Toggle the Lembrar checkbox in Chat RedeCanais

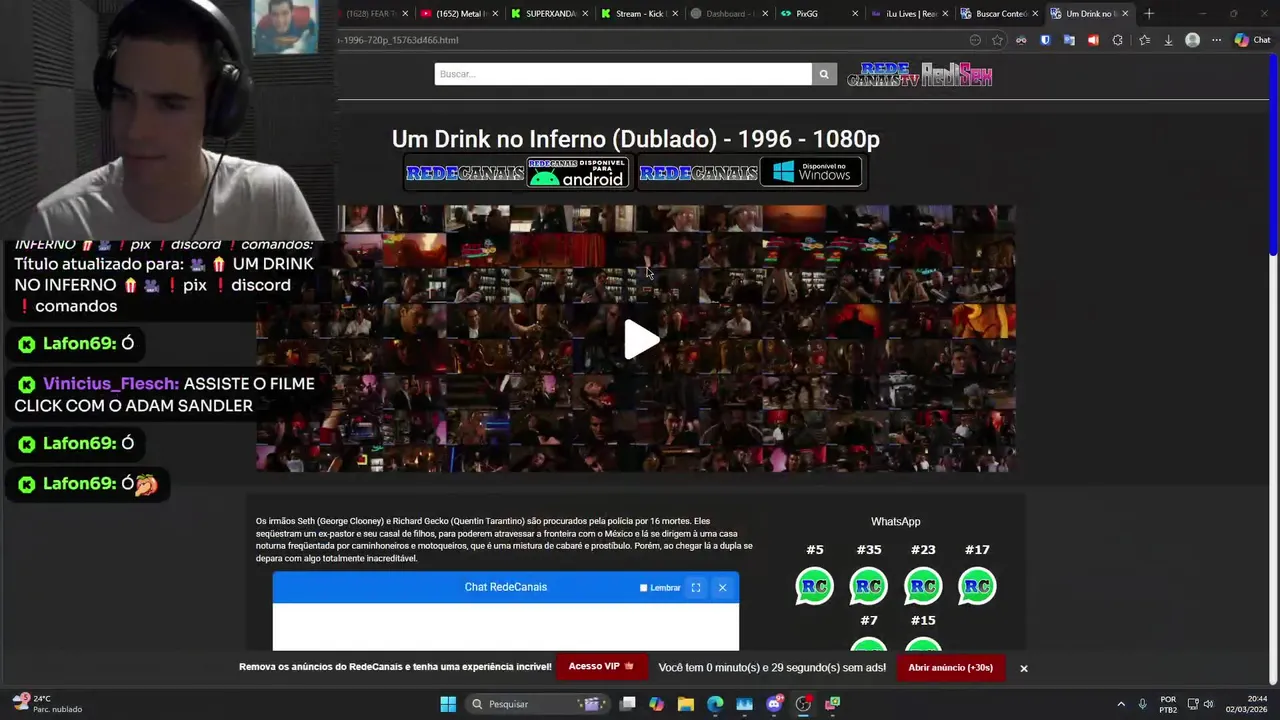coord(643,588)
